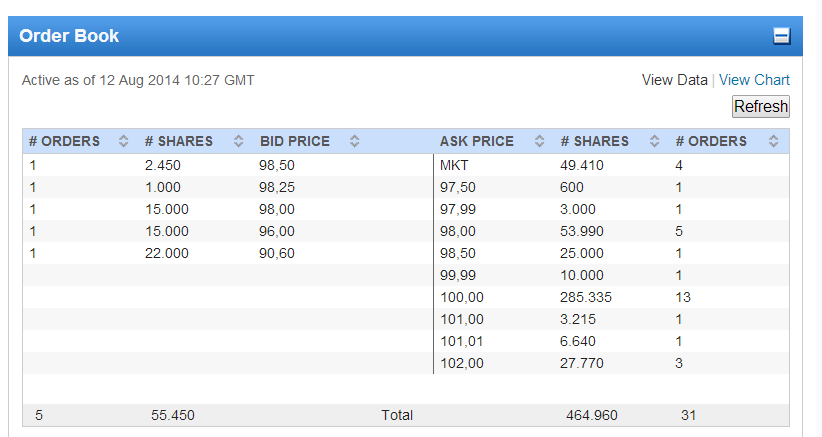The width and height of the screenshot is (822, 437).
Task: Open the View Chart link
Action: [x=754, y=80]
